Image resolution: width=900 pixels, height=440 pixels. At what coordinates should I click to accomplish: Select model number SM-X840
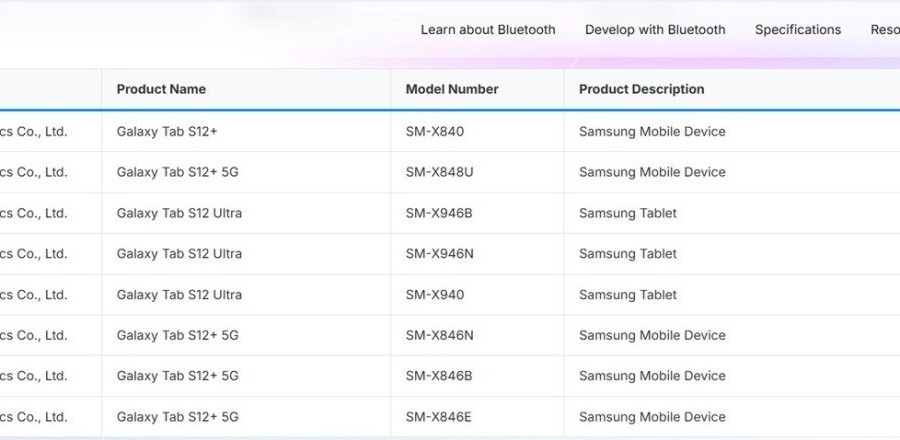(435, 131)
